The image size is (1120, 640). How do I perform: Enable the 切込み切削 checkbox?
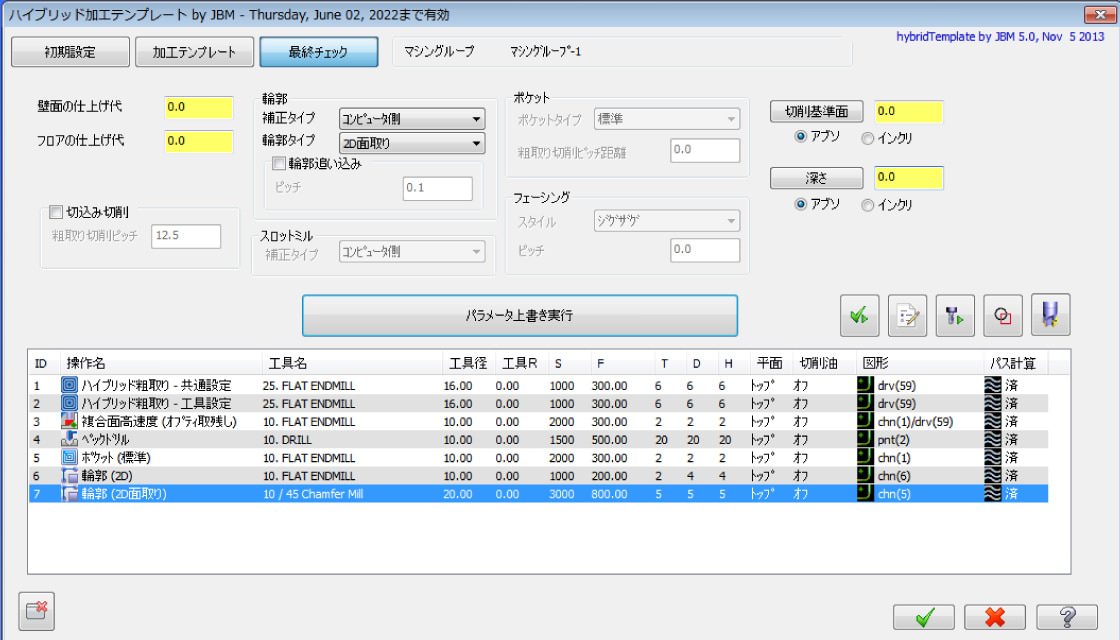pos(56,212)
